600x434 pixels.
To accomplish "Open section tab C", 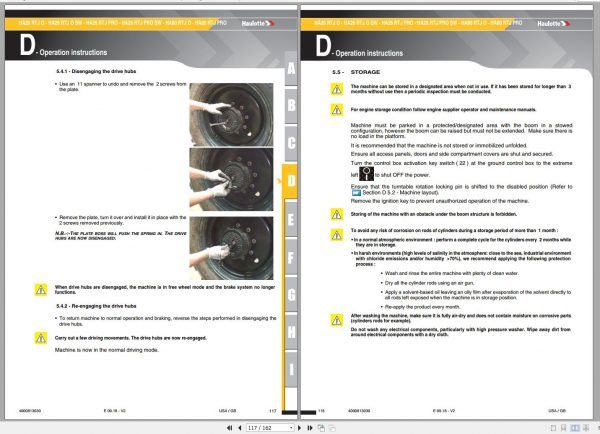I will tap(291, 143).
